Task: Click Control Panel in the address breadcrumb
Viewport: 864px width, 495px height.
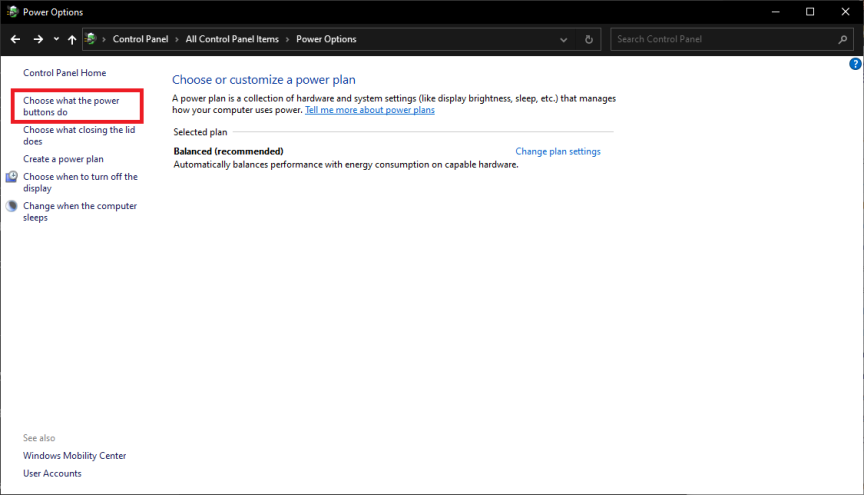Action: [141, 39]
